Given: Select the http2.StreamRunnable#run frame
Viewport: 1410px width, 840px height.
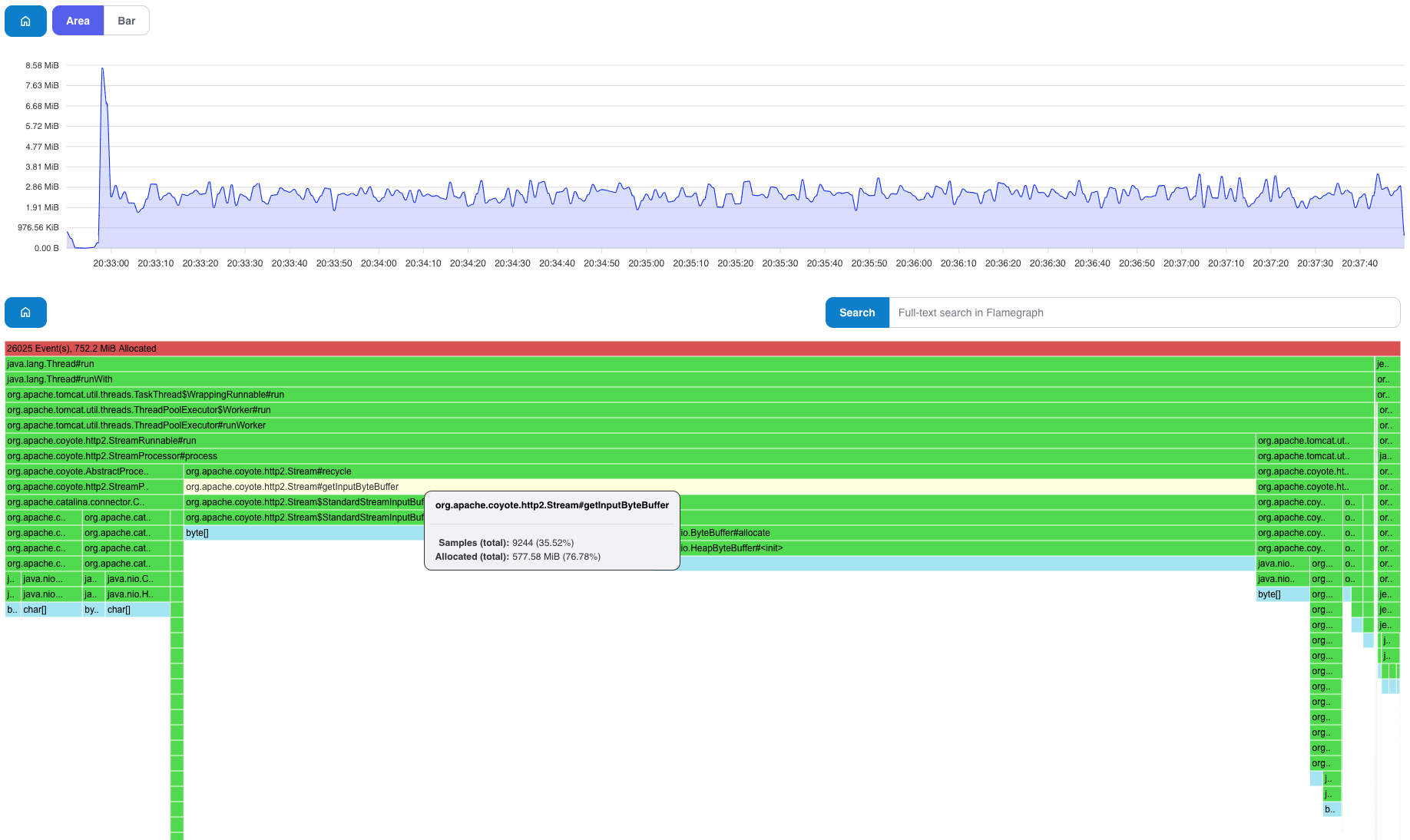Looking at the screenshot, I should click(630, 441).
